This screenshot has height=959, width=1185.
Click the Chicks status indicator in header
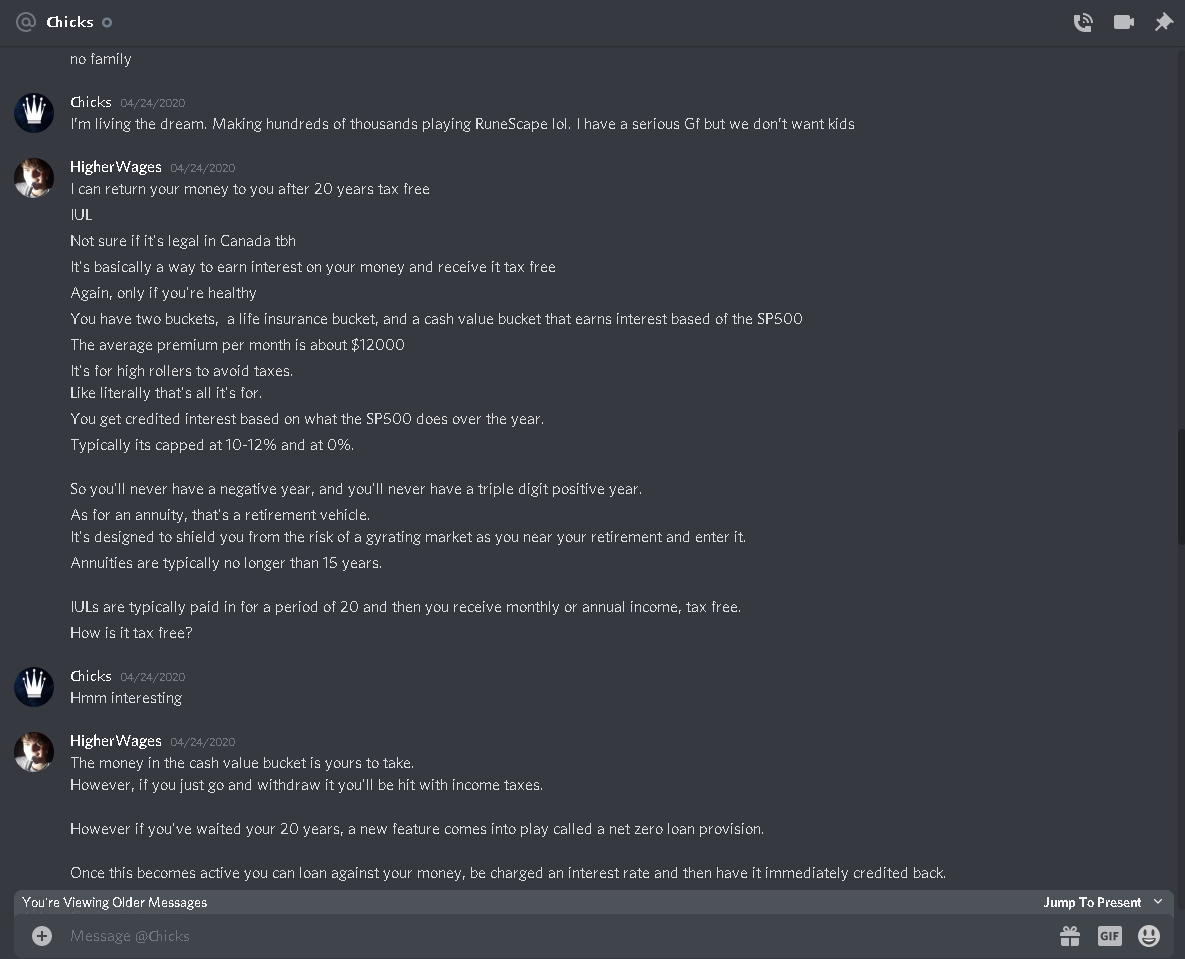click(x=107, y=23)
